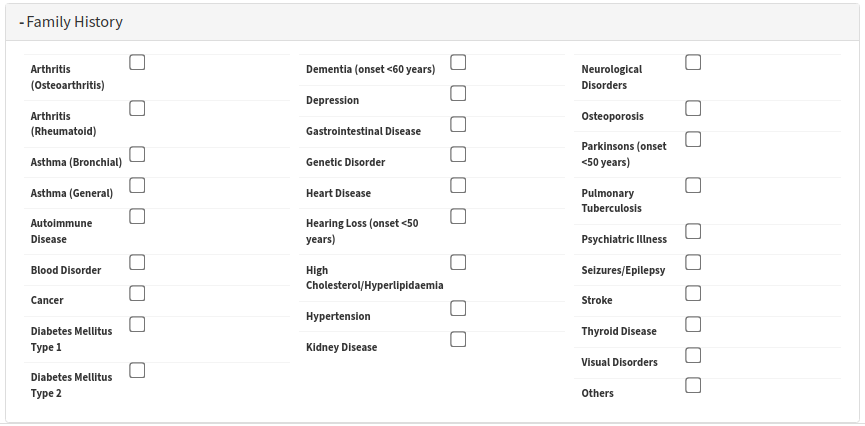Check the Kidney Disease checkbox
This screenshot has height=426, width=865.
458,339
